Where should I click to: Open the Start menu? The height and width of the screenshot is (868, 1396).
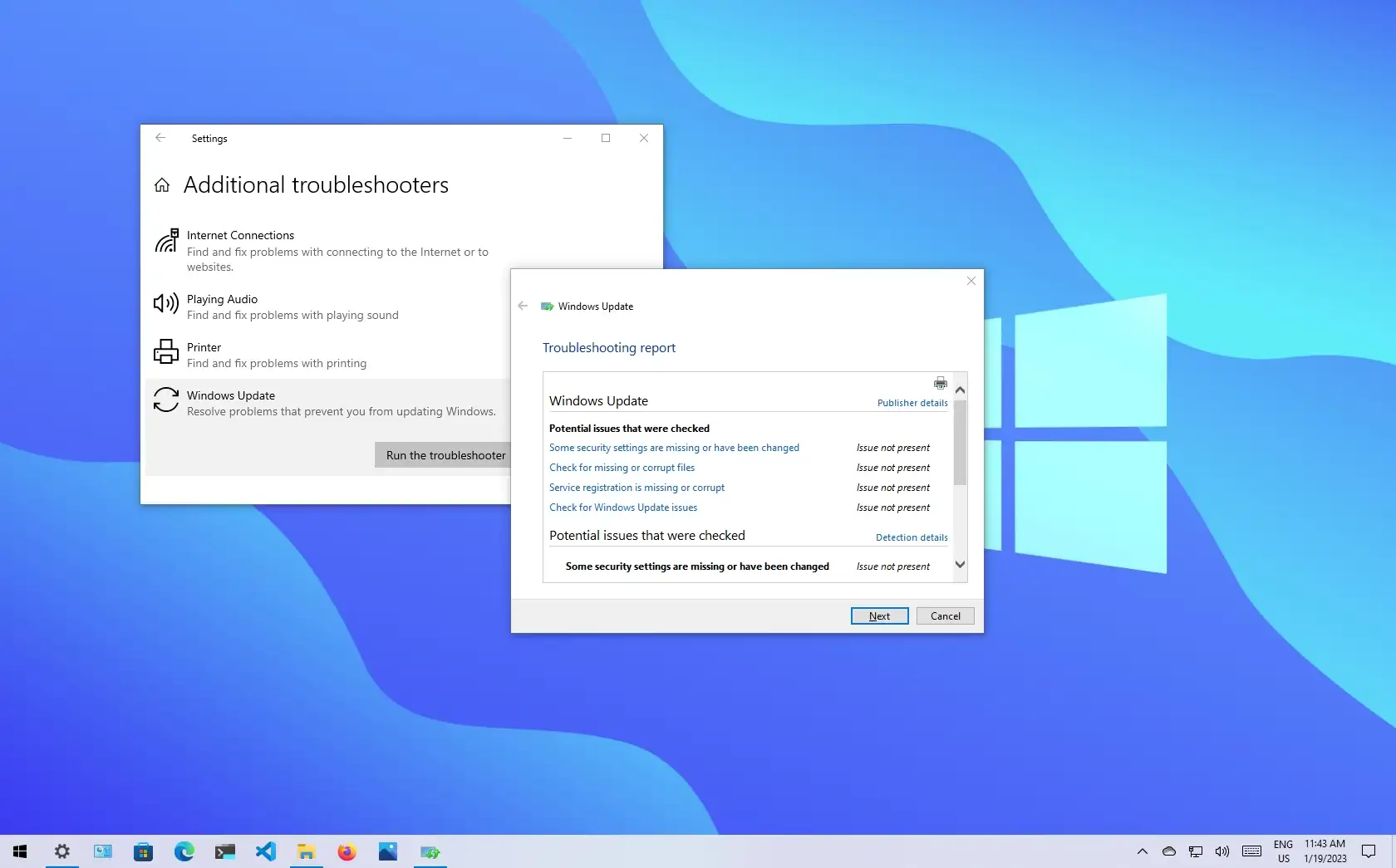[x=20, y=851]
